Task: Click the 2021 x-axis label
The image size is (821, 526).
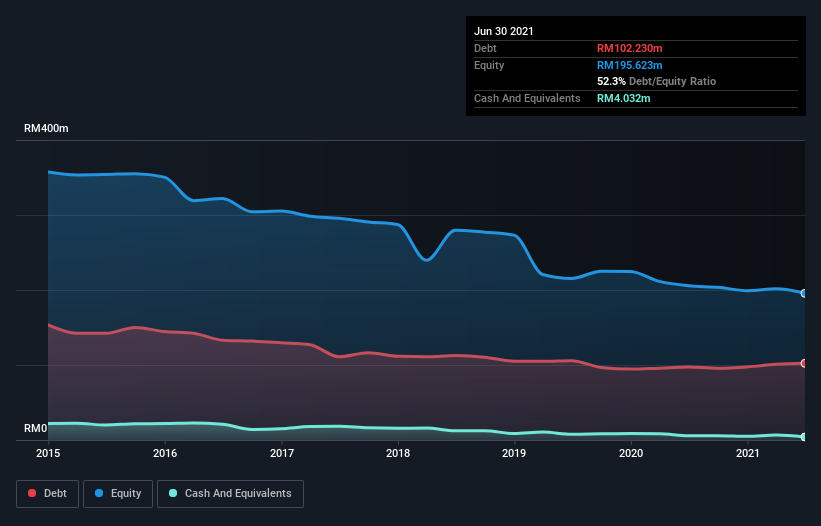Action: [x=748, y=453]
